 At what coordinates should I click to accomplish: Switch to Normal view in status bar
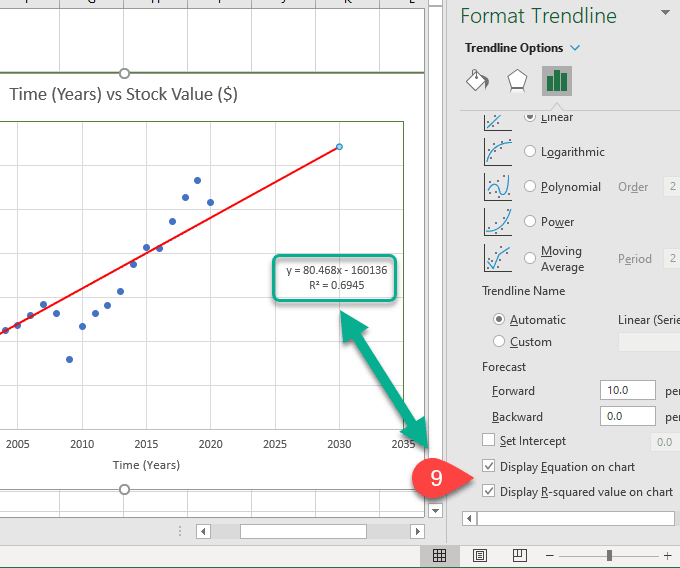tap(439, 555)
